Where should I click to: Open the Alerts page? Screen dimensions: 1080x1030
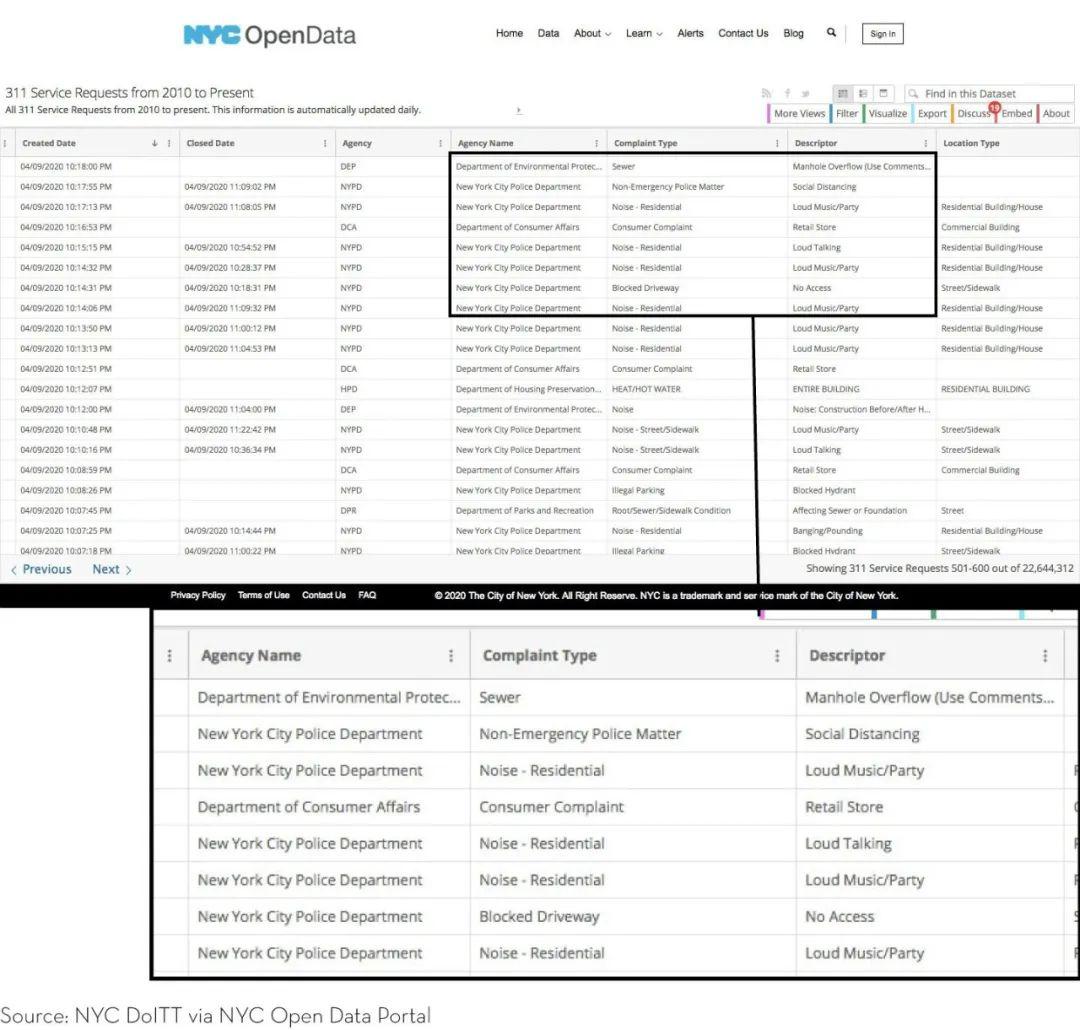coord(690,33)
